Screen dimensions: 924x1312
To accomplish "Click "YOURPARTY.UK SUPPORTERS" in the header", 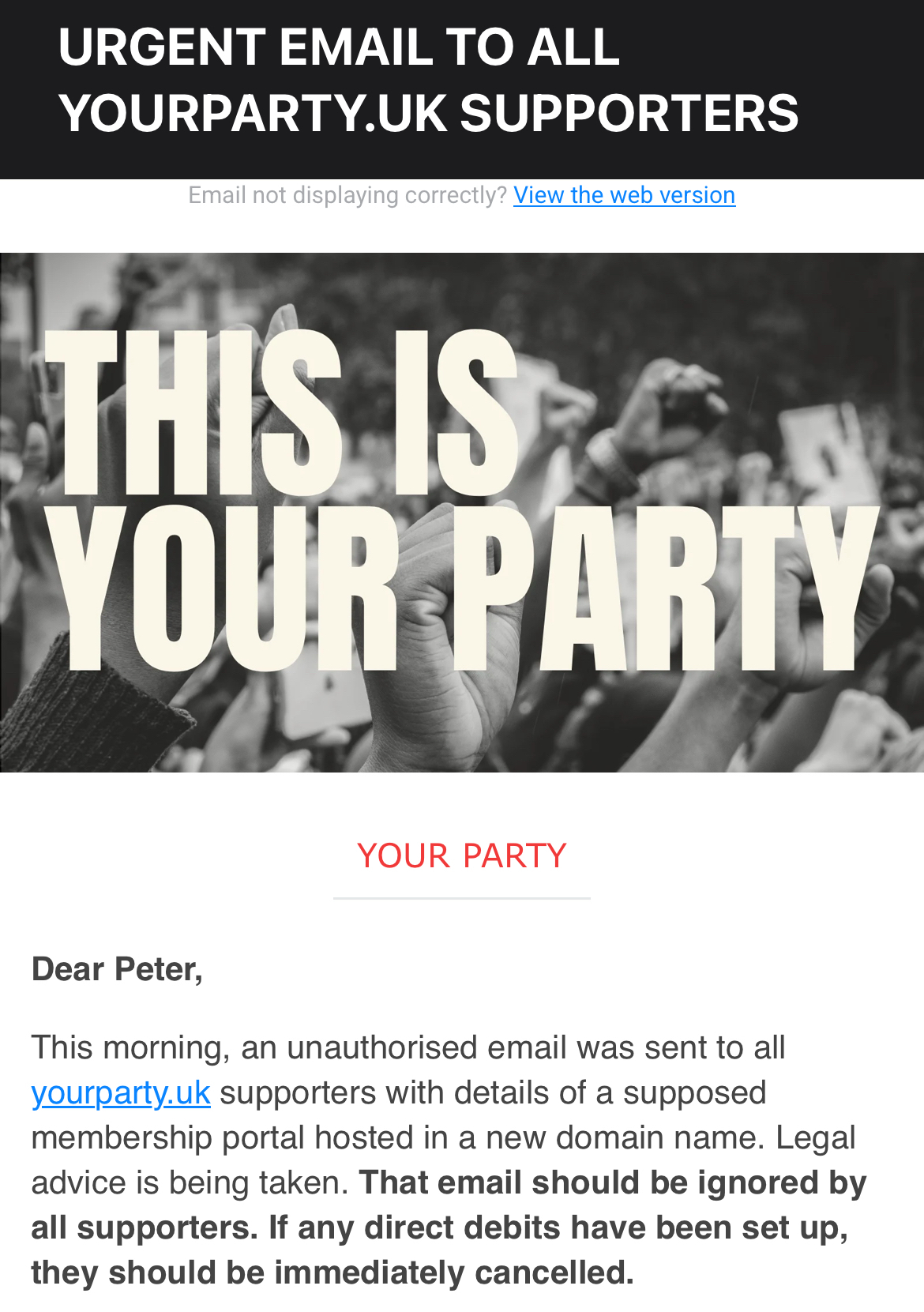I will (x=429, y=113).
